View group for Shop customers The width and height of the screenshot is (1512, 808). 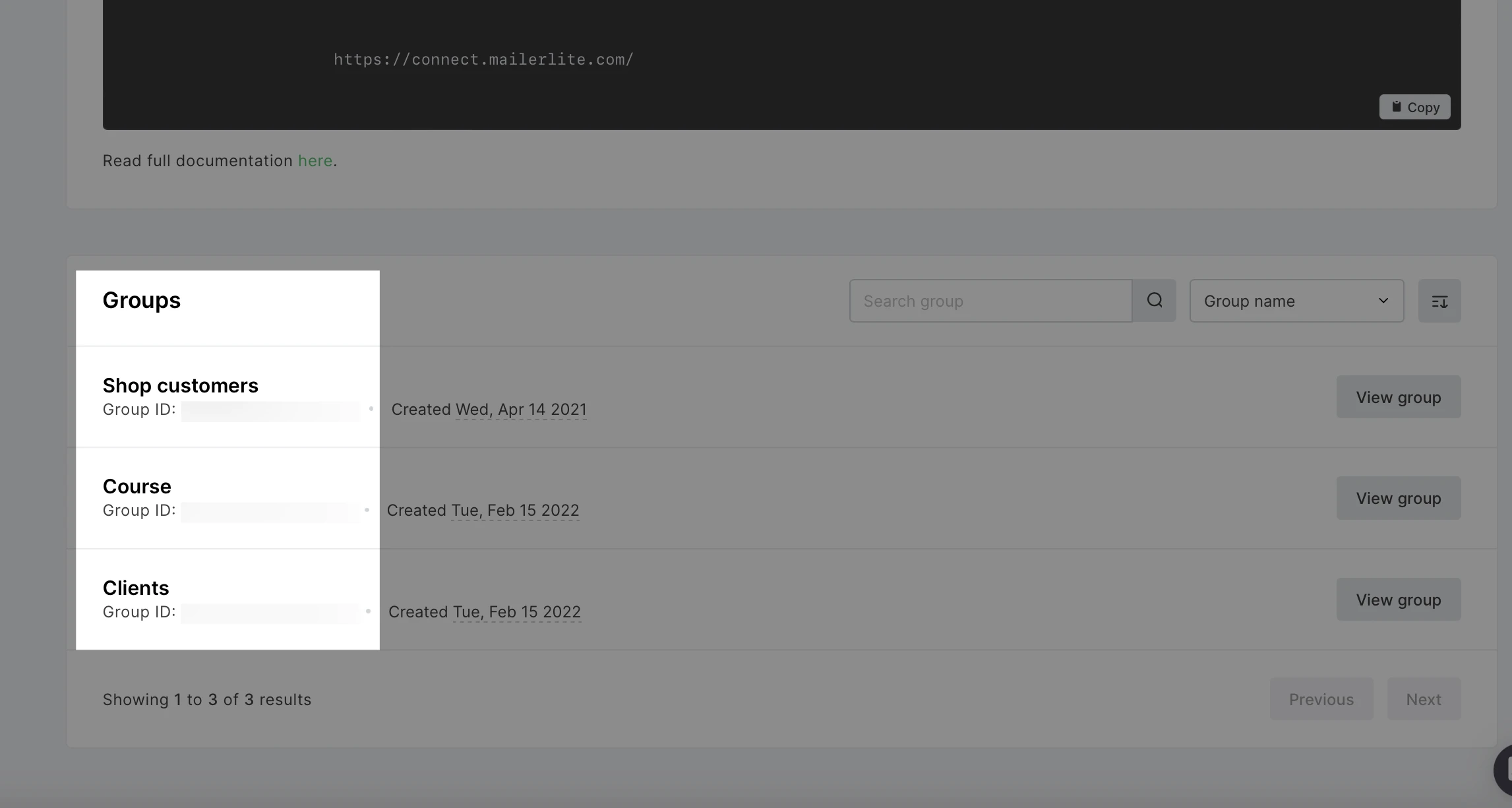(1398, 397)
